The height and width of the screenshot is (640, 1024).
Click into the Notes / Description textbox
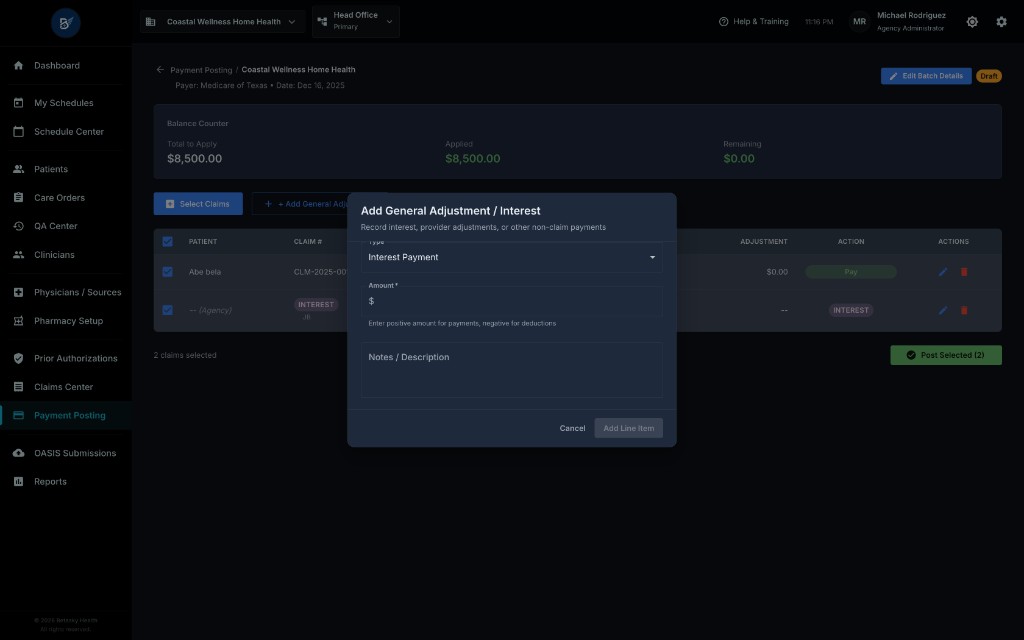511,370
